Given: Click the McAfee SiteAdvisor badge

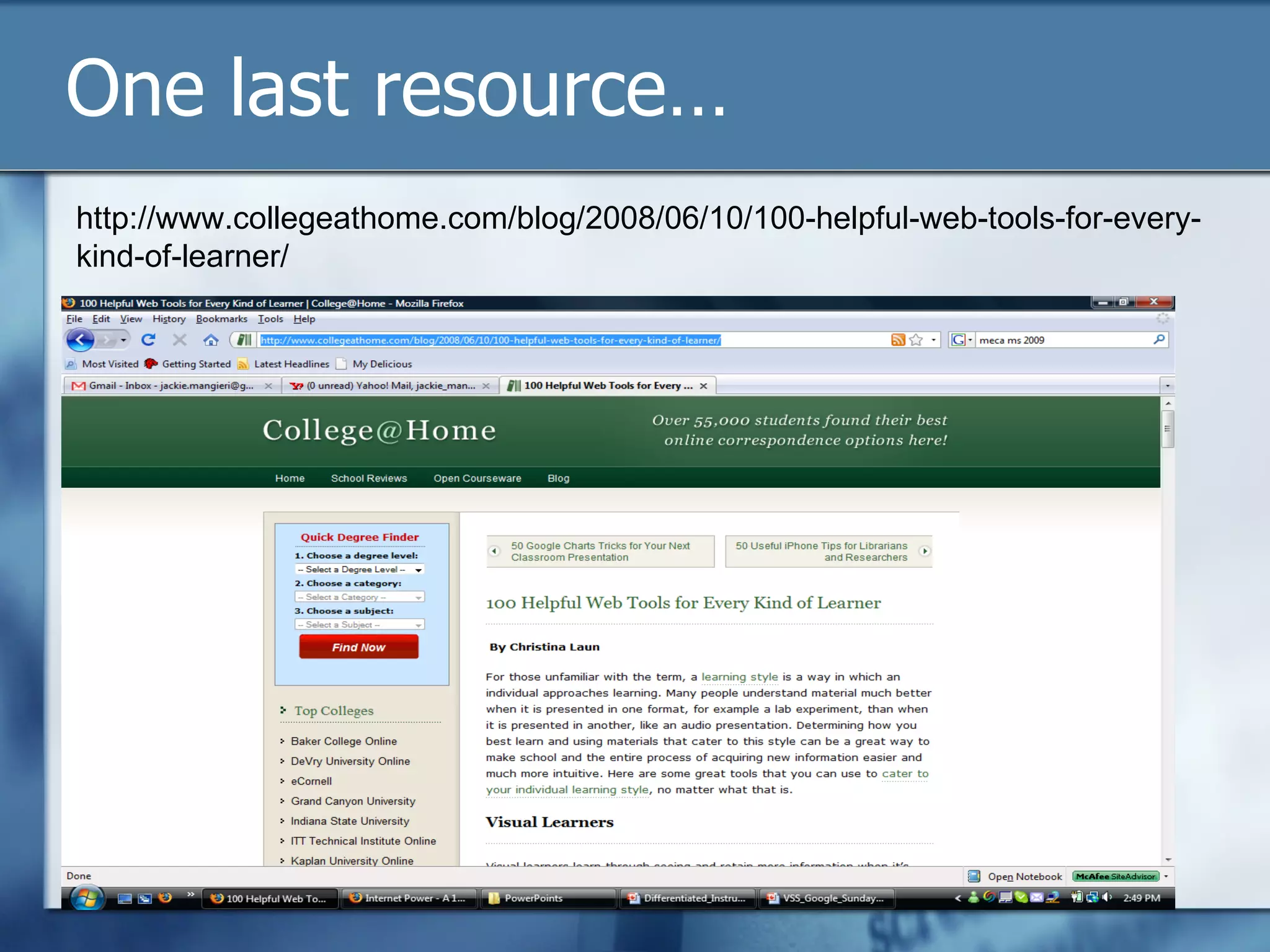Looking at the screenshot, I should pyautogui.click(x=1116, y=876).
